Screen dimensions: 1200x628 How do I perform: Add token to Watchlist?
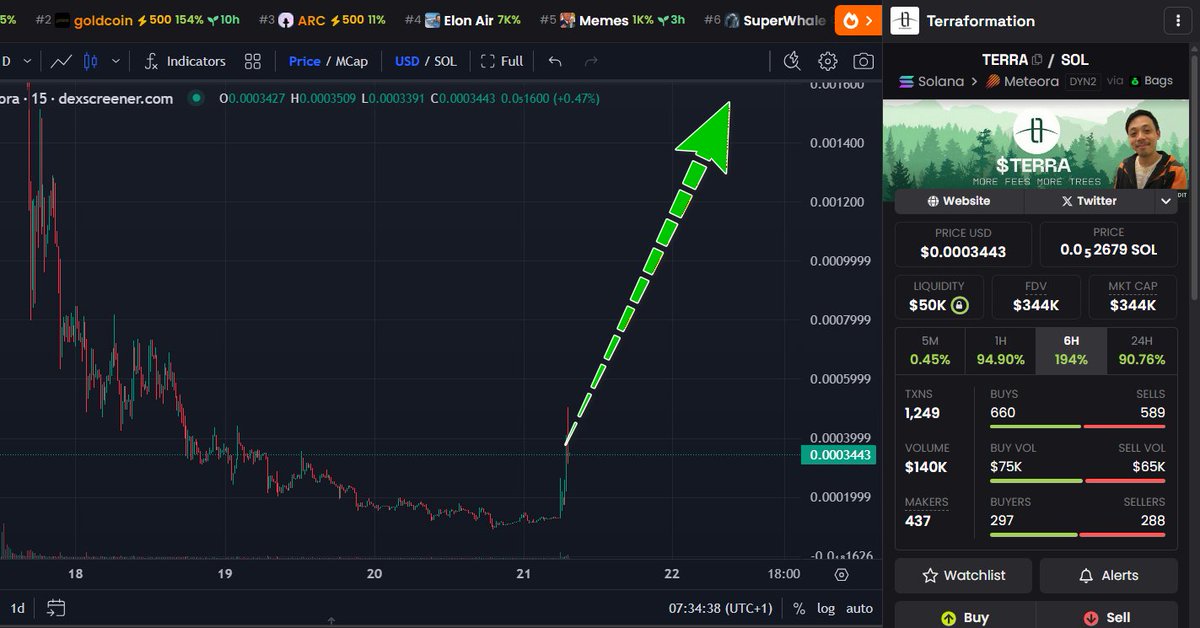click(964, 575)
